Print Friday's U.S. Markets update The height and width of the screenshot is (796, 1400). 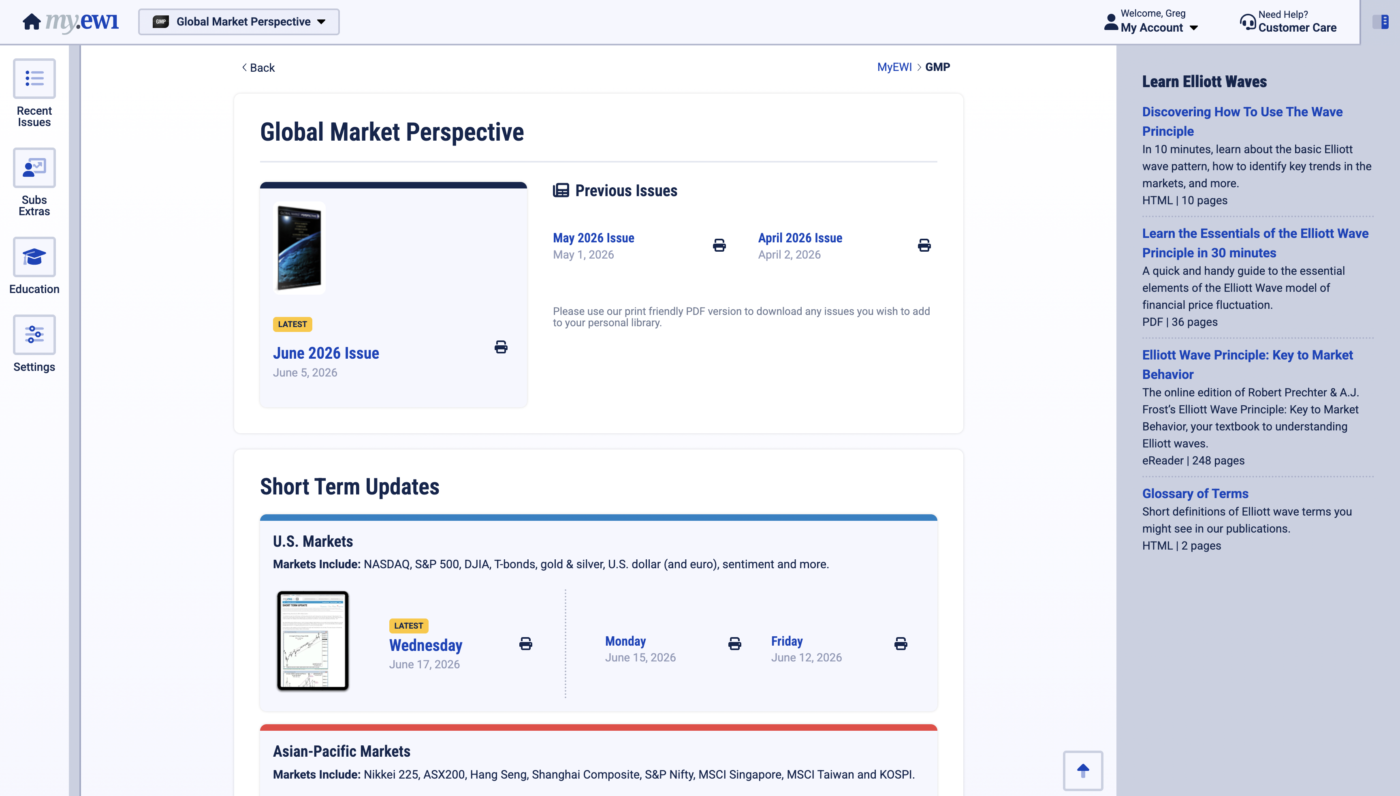(901, 644)
